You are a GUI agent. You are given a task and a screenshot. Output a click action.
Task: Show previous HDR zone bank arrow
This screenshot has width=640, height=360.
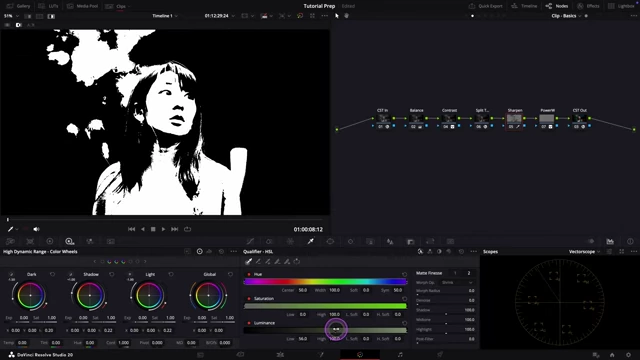click(x=95, y=262)
